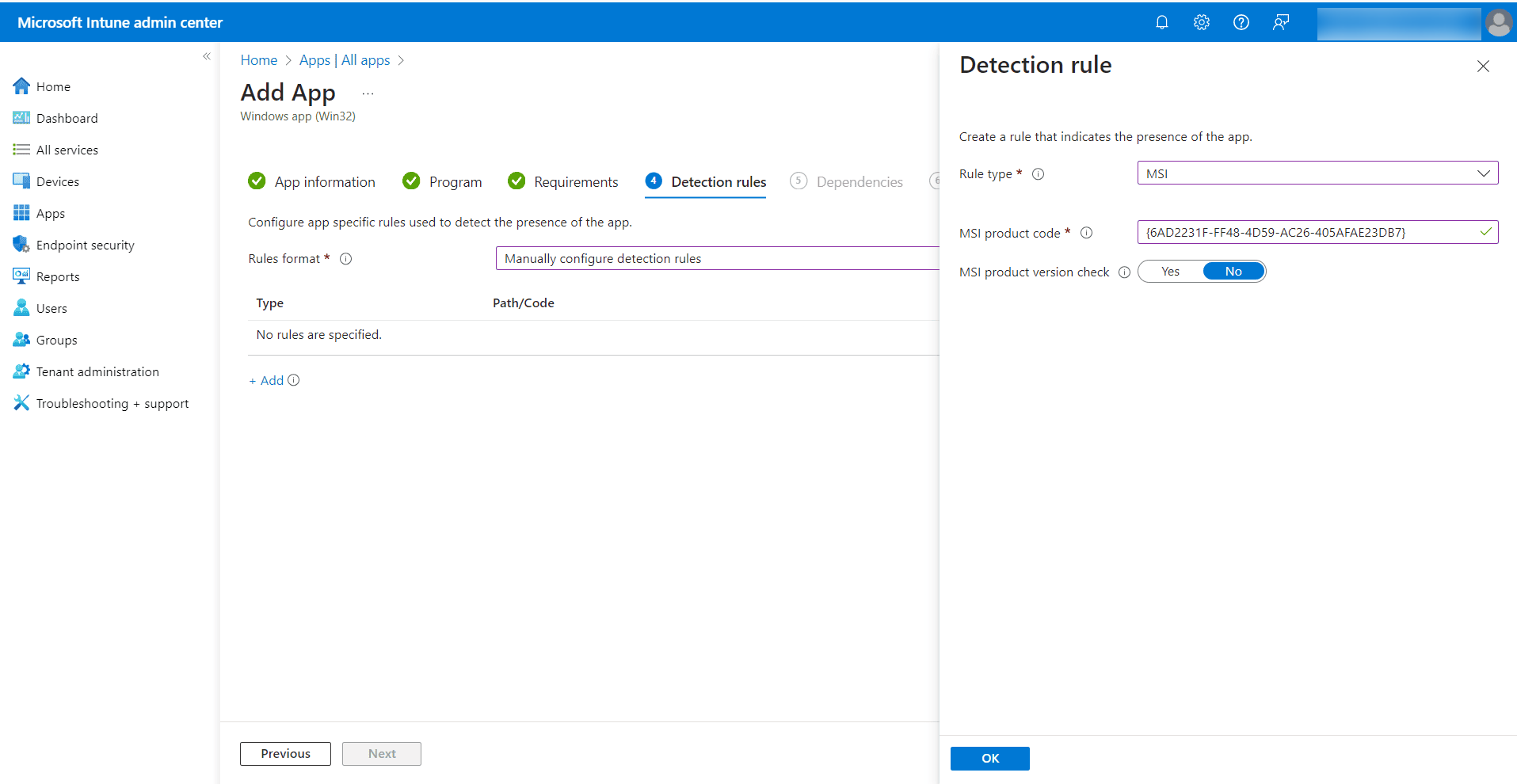Click the Troubleshooting + support icon
1517x784 pixels.
click(21, 403)
